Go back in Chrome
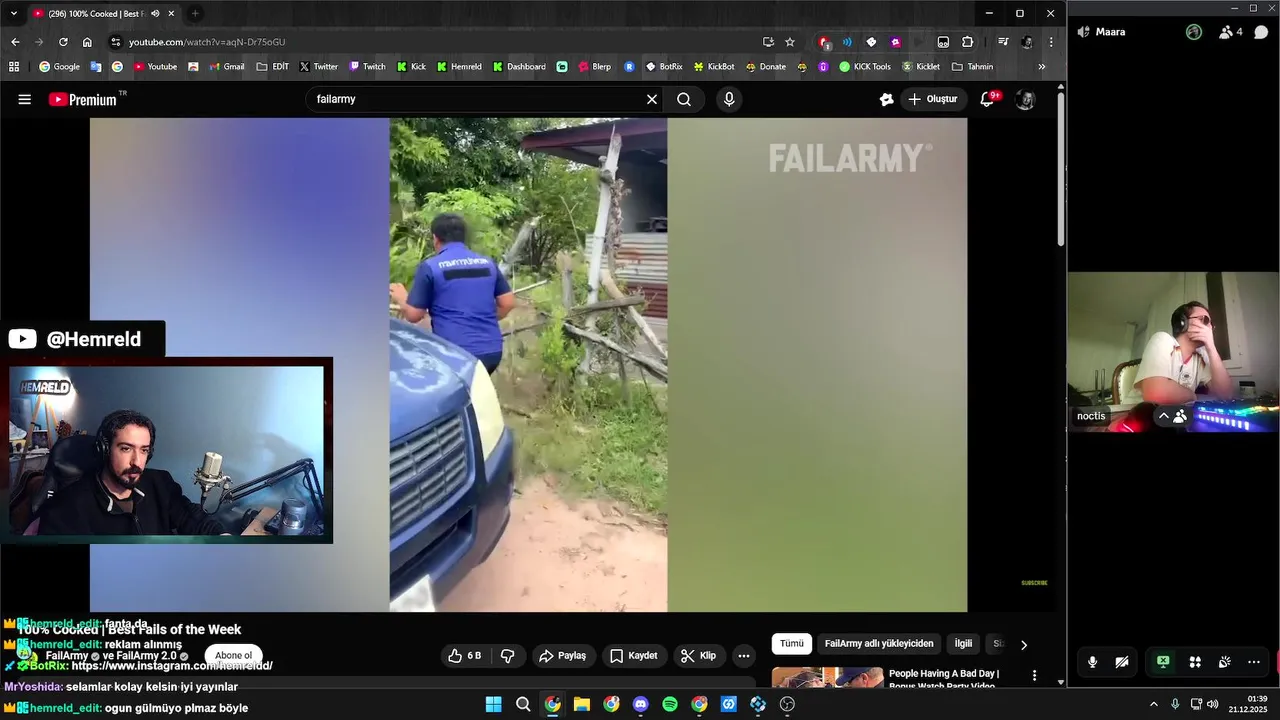 (x=15, y=42)
